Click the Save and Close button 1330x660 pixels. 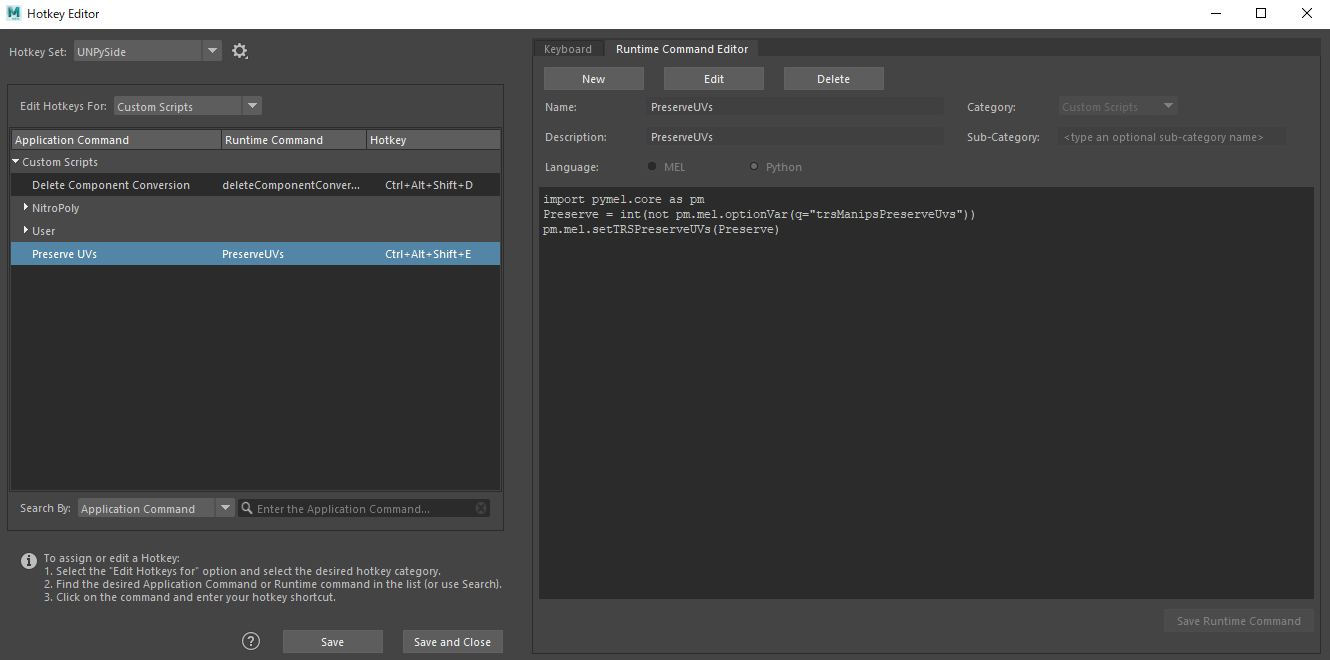click(452, 642)
